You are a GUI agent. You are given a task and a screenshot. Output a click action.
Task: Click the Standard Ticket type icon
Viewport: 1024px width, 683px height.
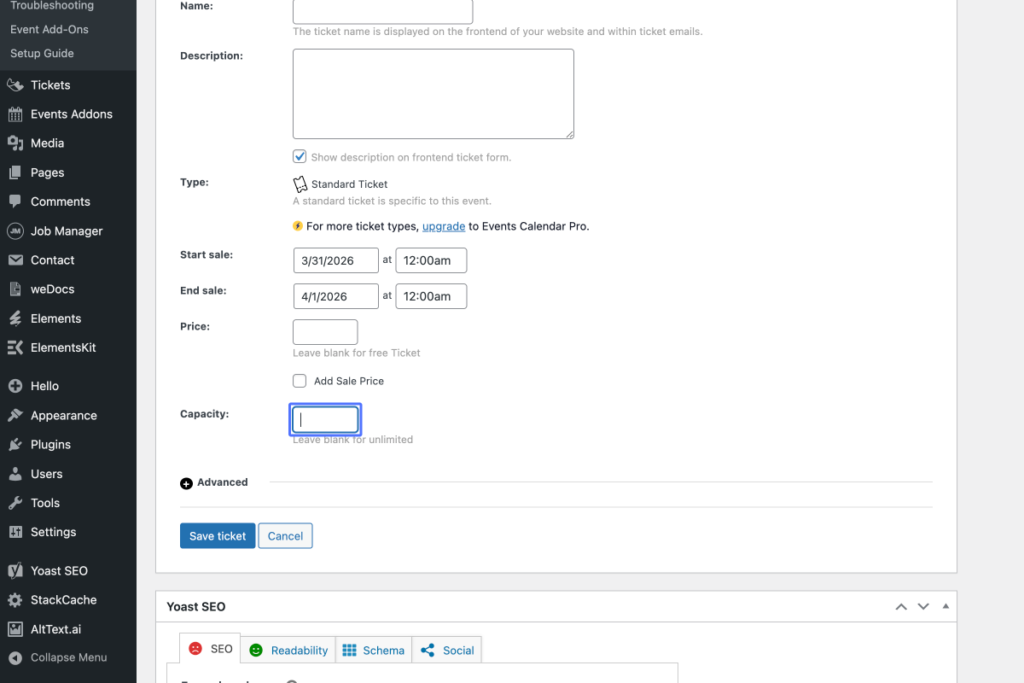300,184
